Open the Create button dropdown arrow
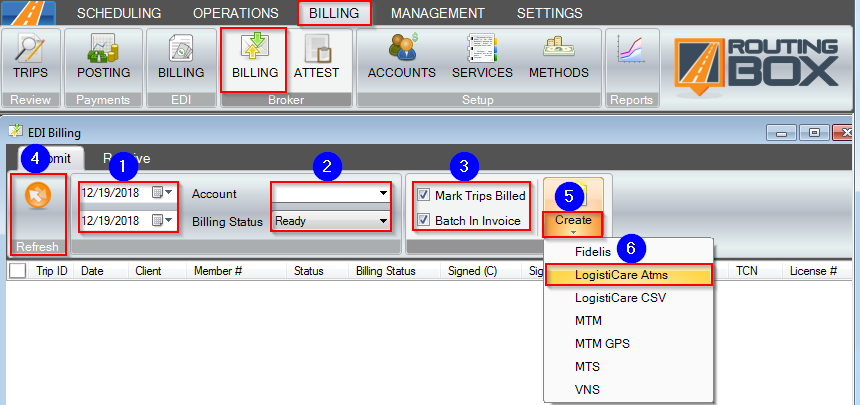The width and height of the screenshot is (860, 405). click(573, 233)
